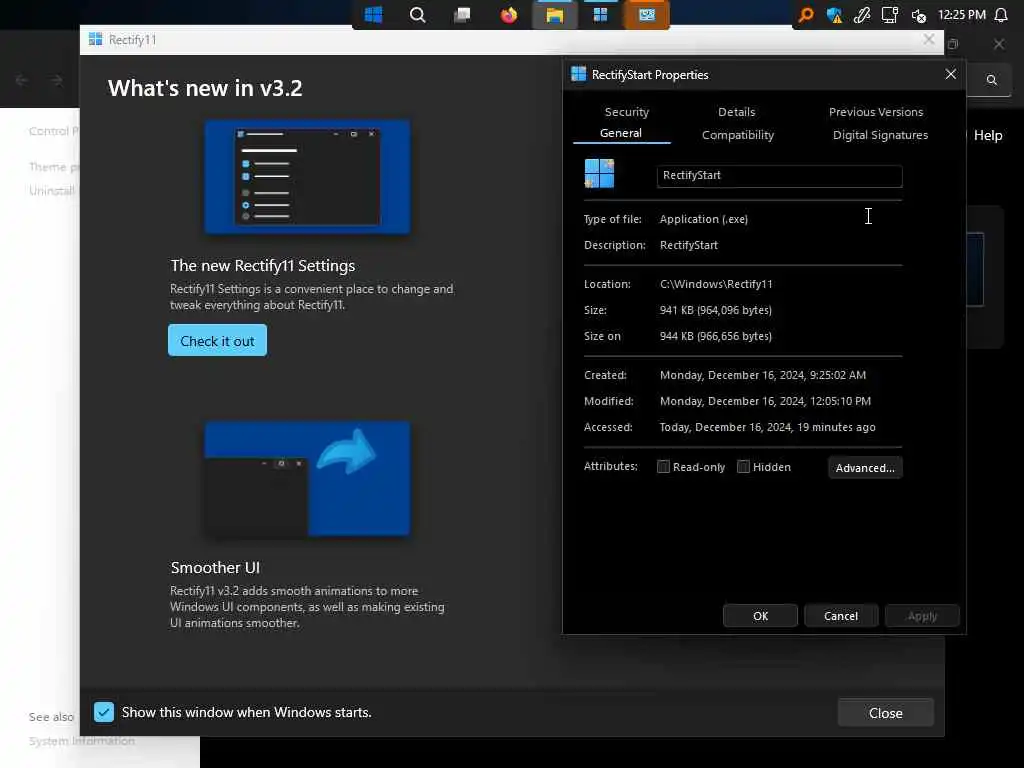
Task: Go back in the background Control Panel window
Action: [x=22, y=80]
